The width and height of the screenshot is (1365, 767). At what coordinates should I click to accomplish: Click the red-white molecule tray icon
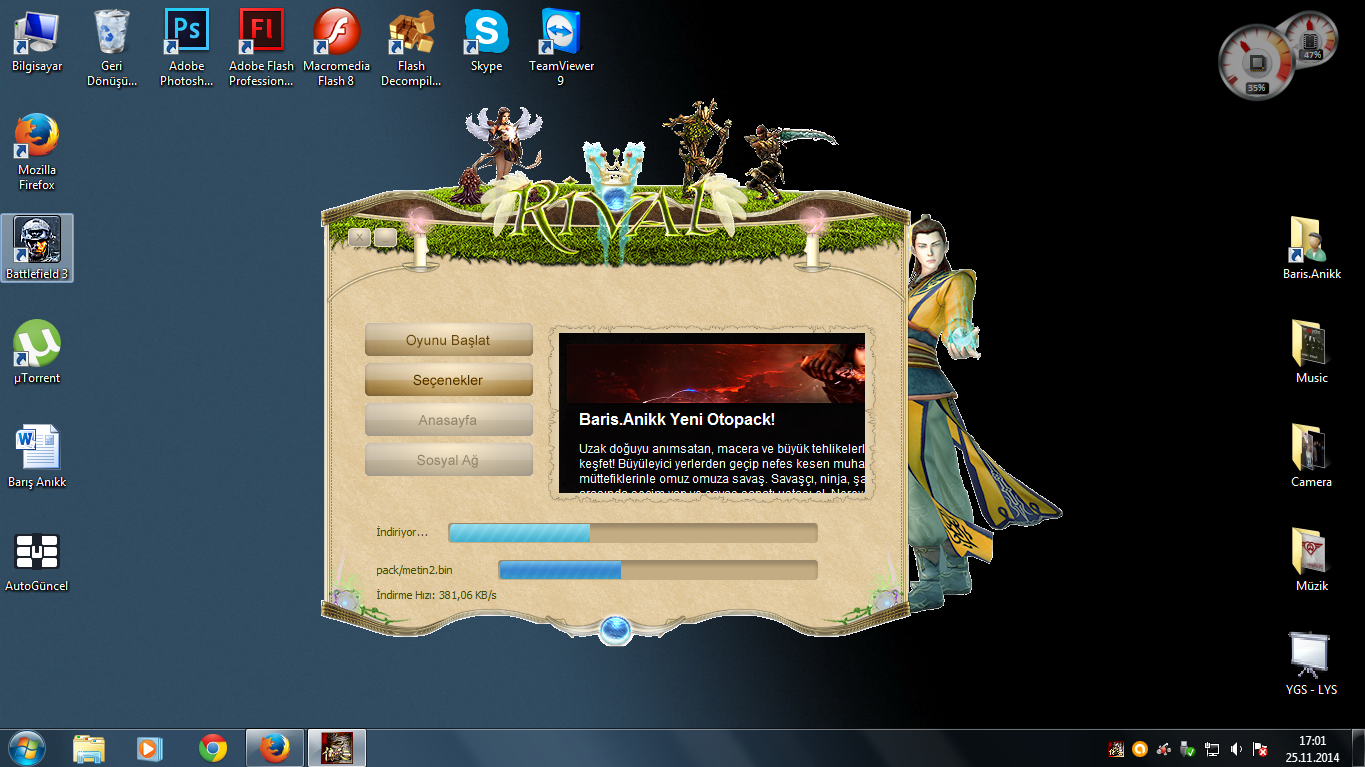coord(1164,749)
